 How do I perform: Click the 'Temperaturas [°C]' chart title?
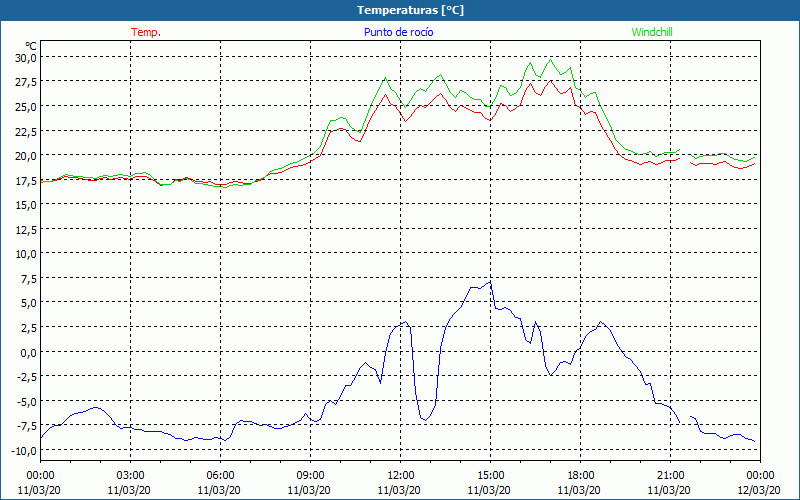pyautogui.click(x=410, y=10)
